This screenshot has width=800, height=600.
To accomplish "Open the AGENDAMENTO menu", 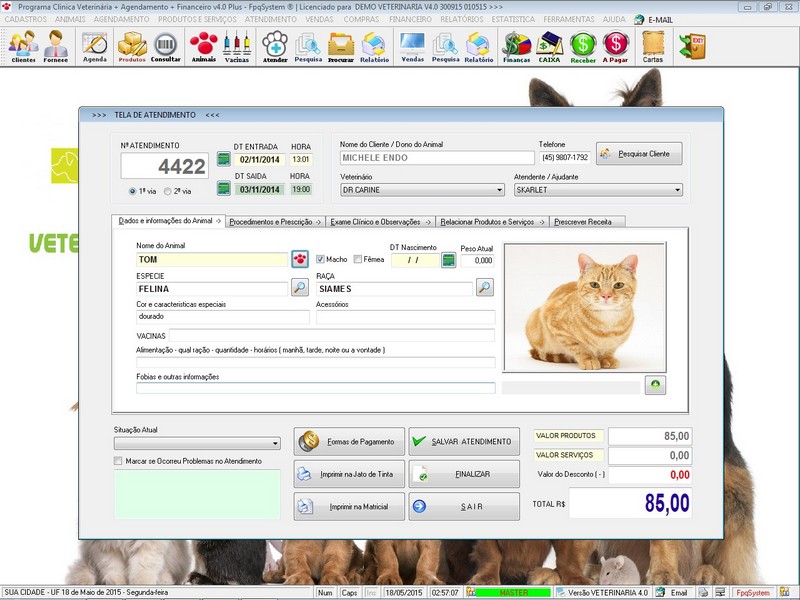I will (121, 19).
